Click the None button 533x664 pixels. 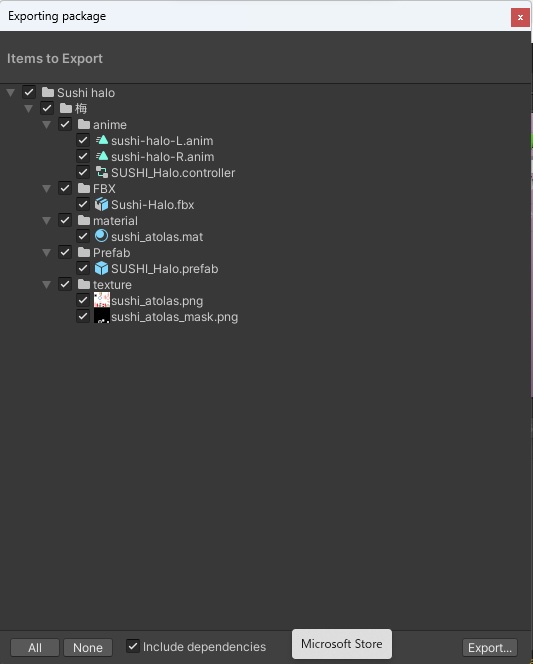pyautogui.click(x=88, y=647)
